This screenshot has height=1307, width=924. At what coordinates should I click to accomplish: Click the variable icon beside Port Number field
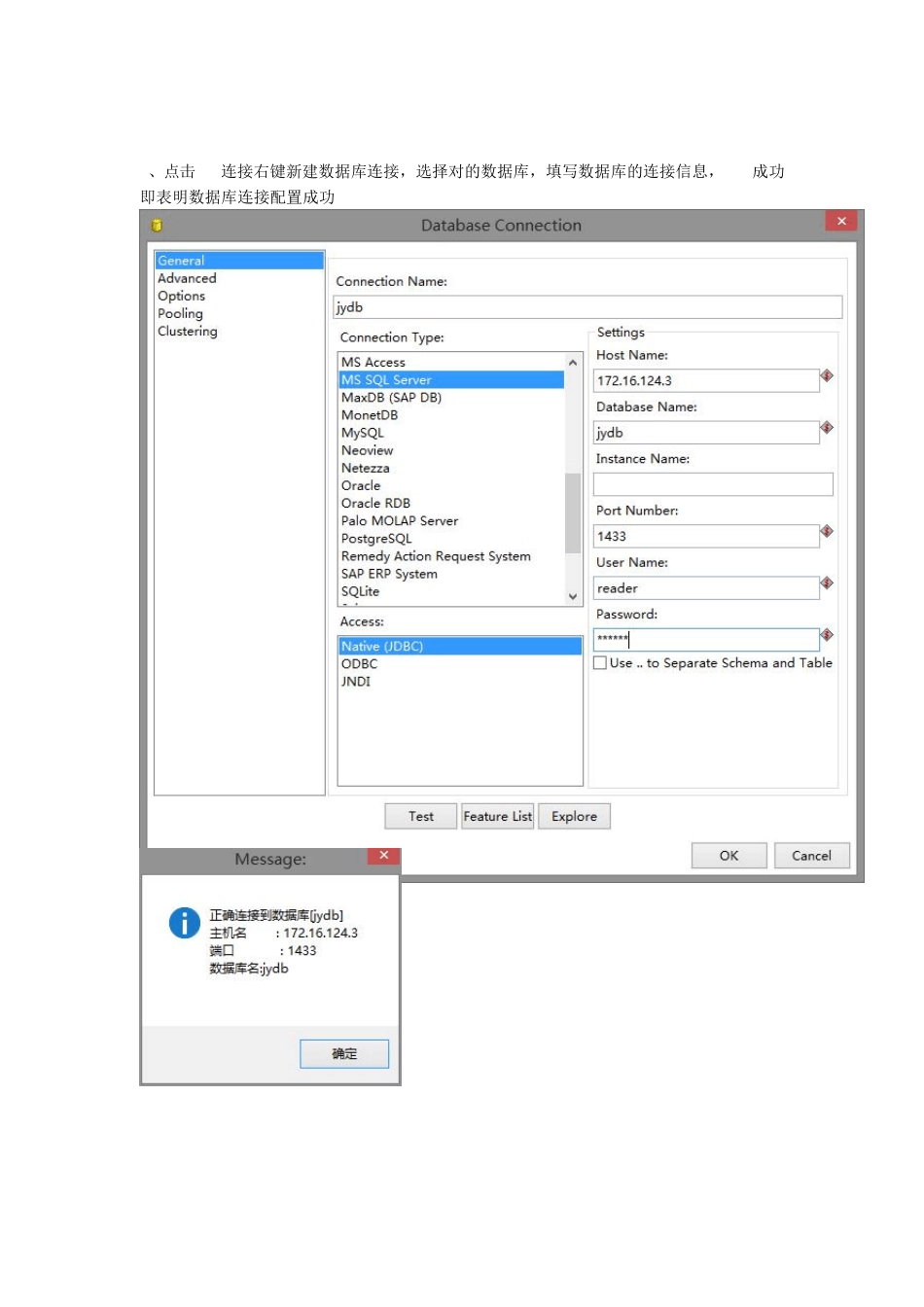[827, 531]
